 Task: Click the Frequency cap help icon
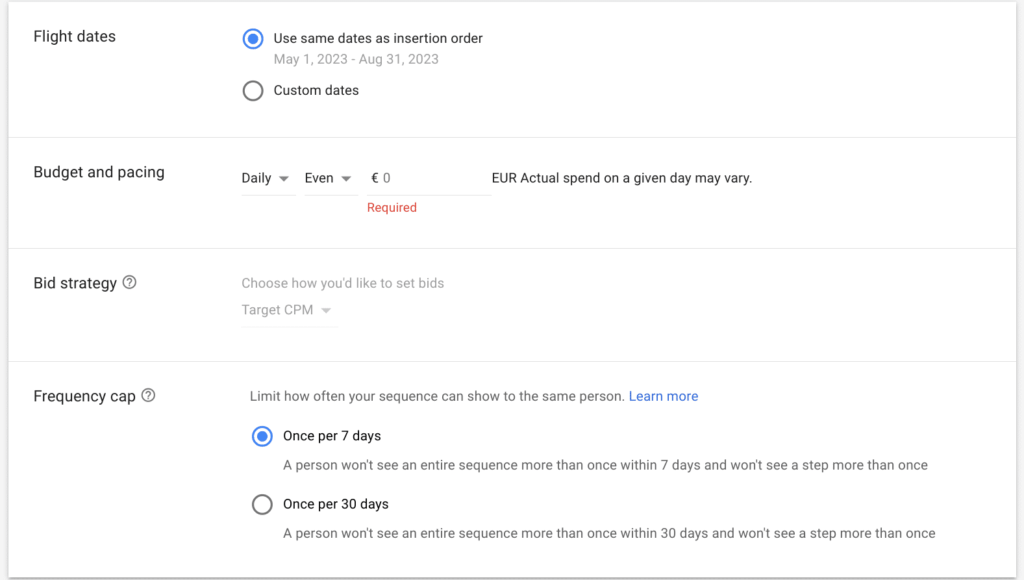tap(148, 396)
